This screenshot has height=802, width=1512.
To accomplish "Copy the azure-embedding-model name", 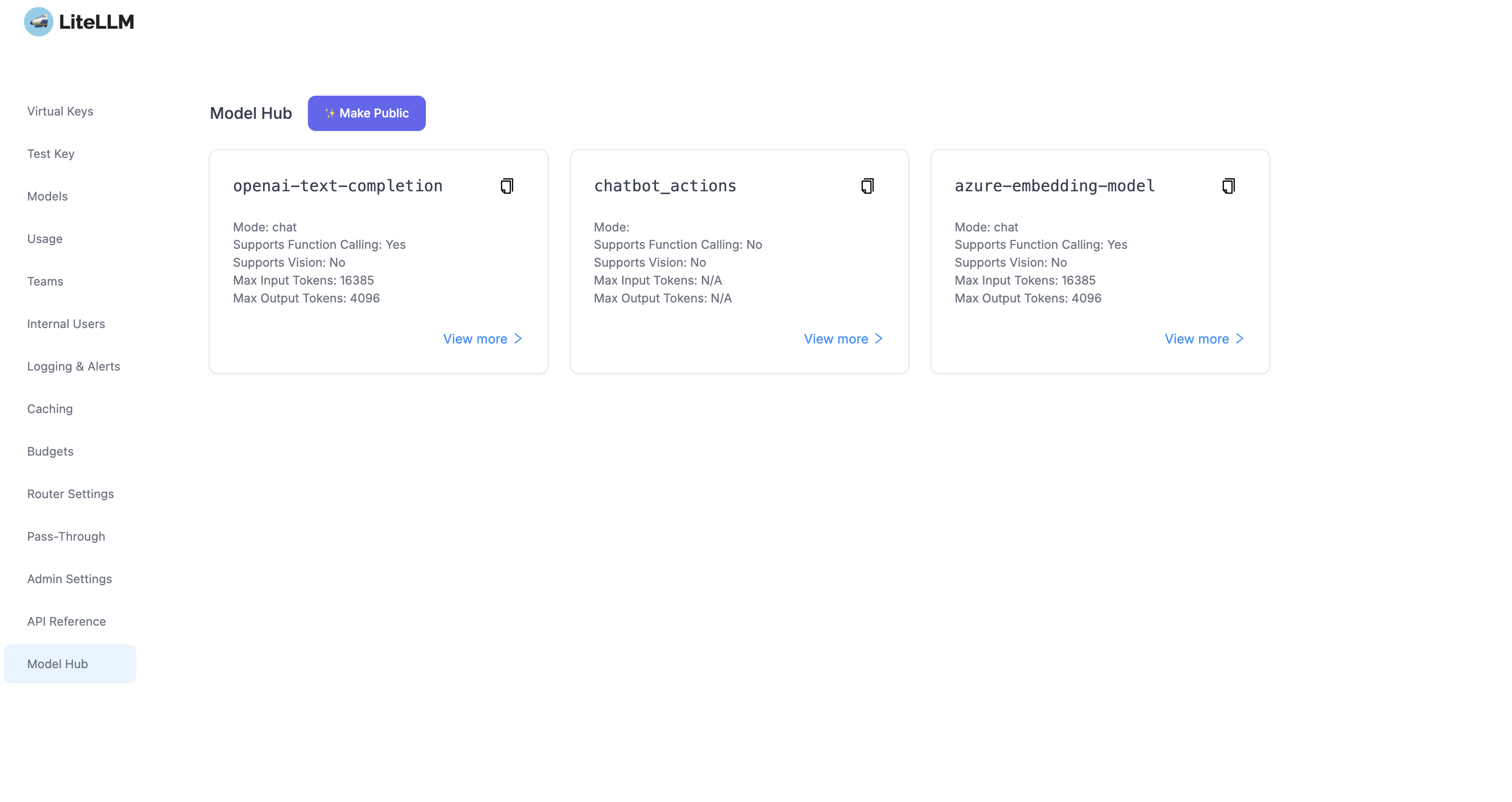I will coord(1228,186).
